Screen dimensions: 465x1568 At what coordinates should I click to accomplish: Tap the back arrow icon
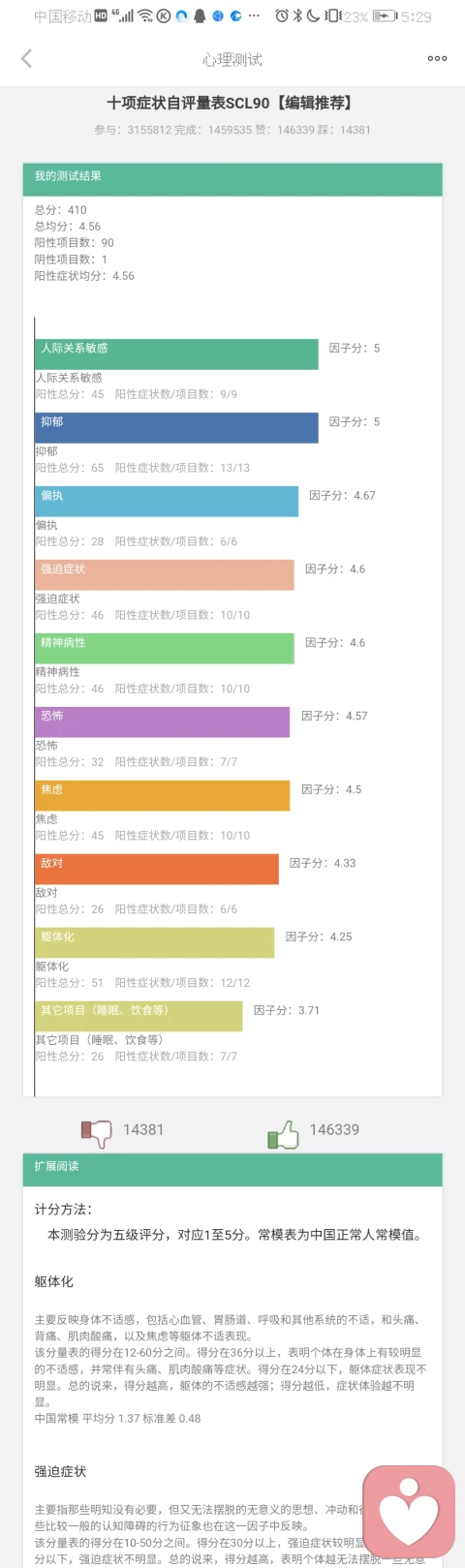point(26,58)
